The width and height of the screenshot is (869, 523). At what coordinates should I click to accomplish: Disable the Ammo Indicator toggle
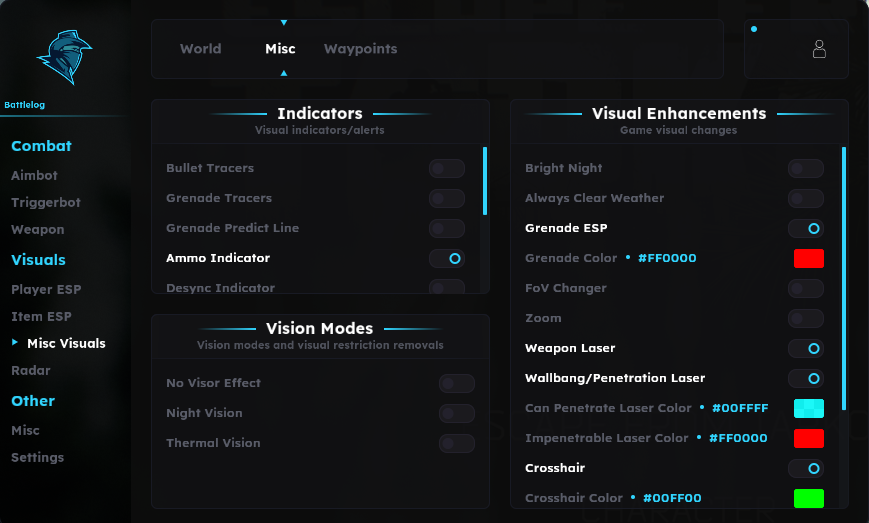447,258
